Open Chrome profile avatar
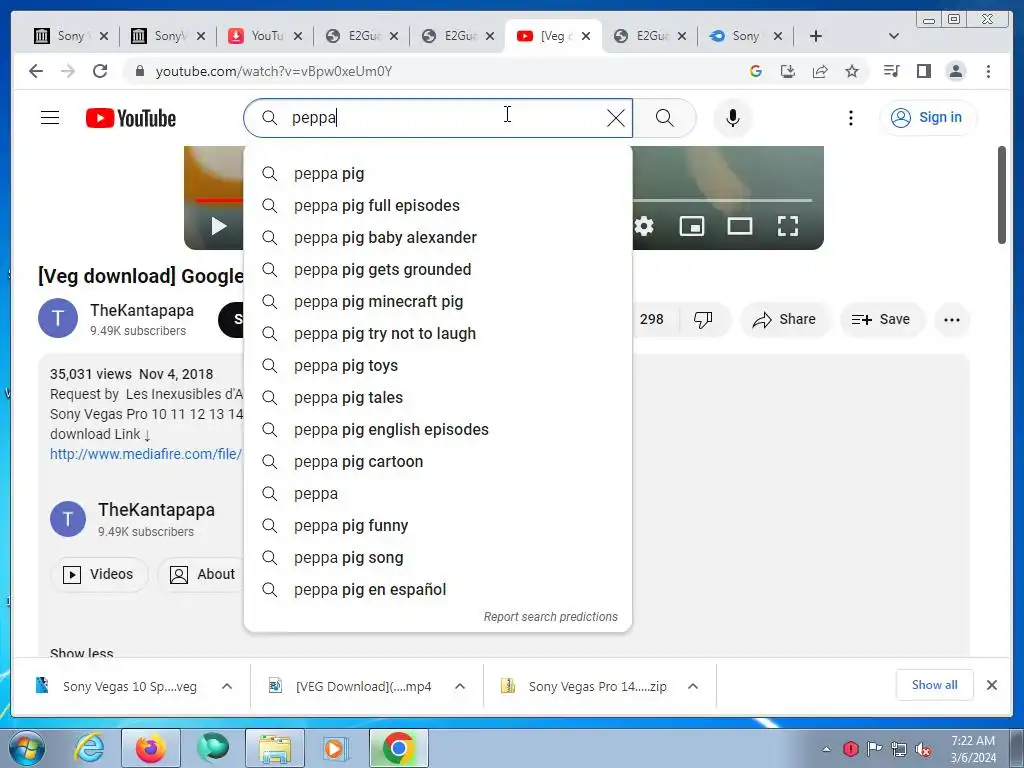 955,71
